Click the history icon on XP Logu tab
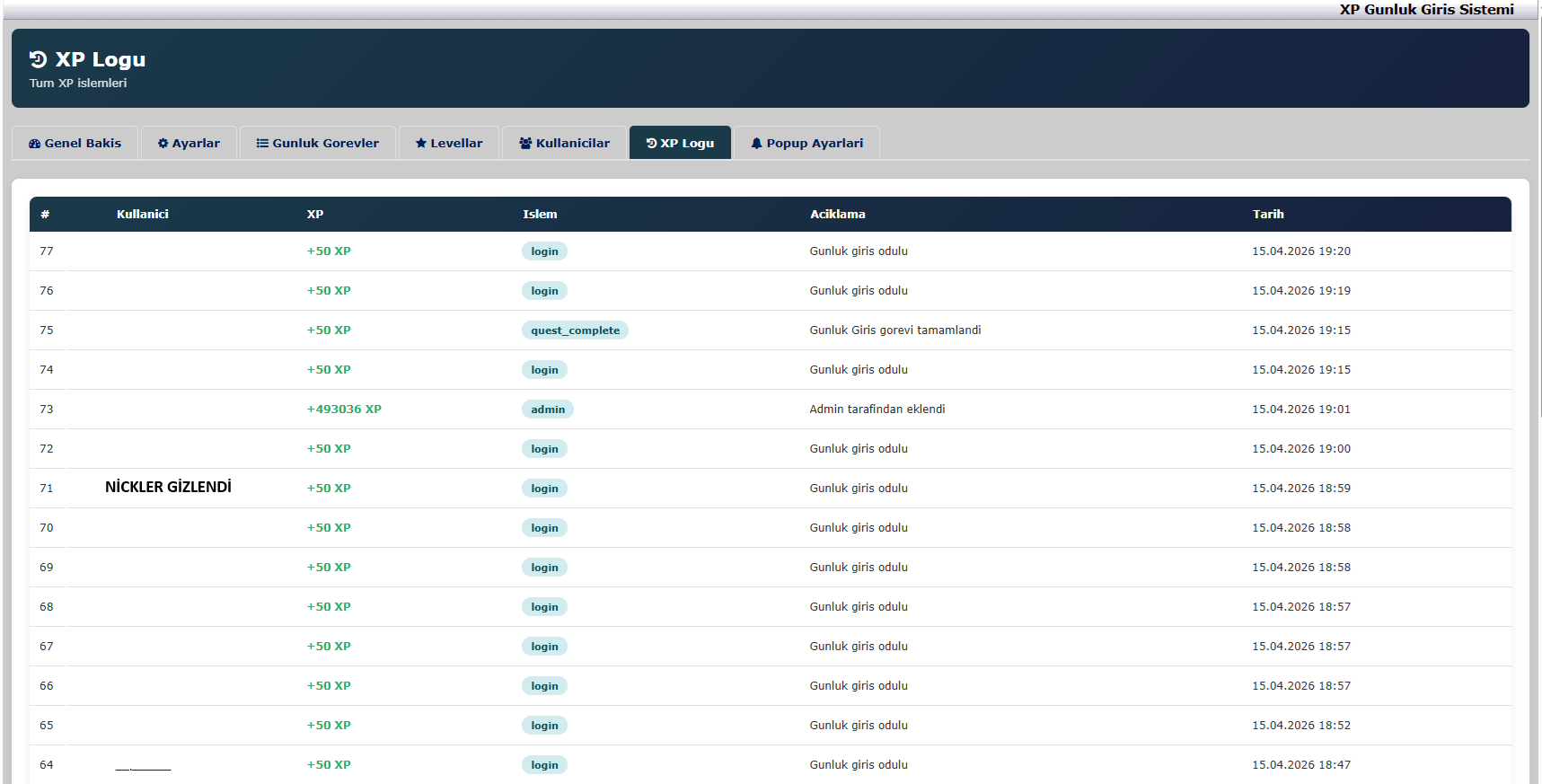The width and height of the screenshot is (1542, 784). tap(651, 144)
